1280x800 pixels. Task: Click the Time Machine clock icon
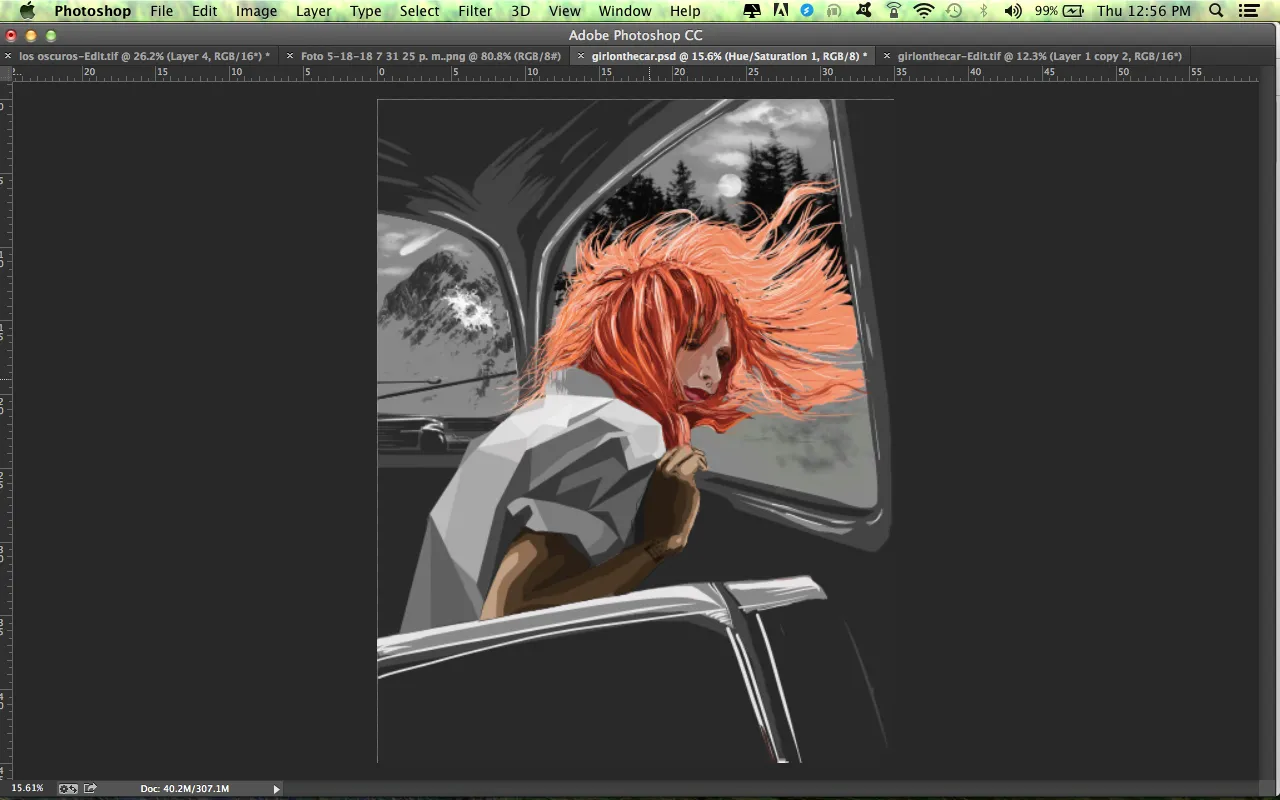pos(954,11)
